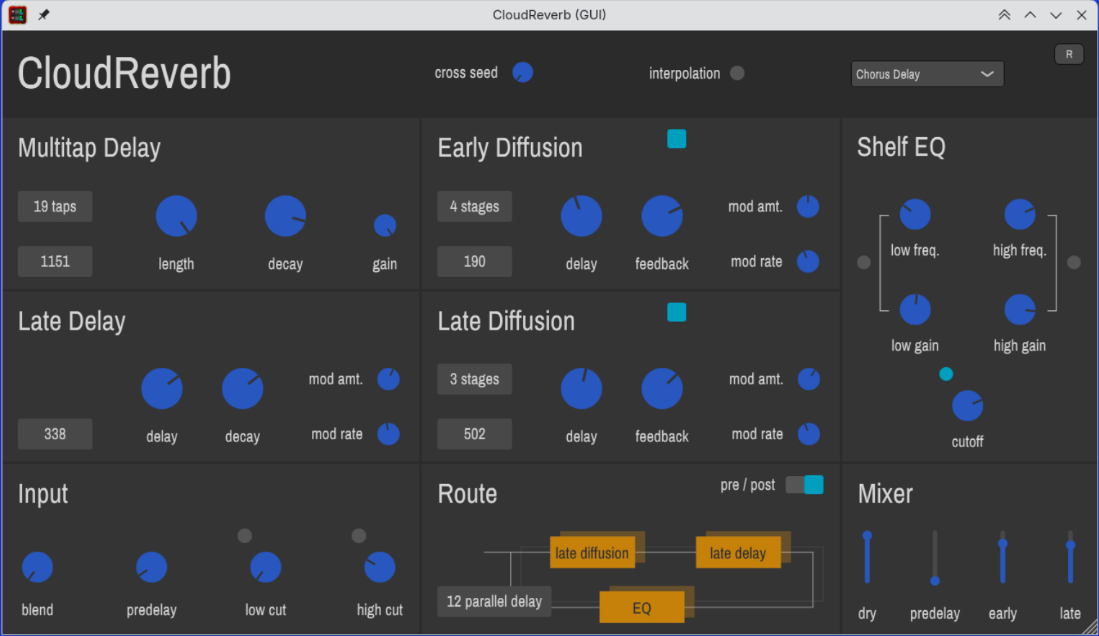Click the 502 late diffusion seed box
This screenshot has height=636, width=1099.
click(x=475, y=434)
